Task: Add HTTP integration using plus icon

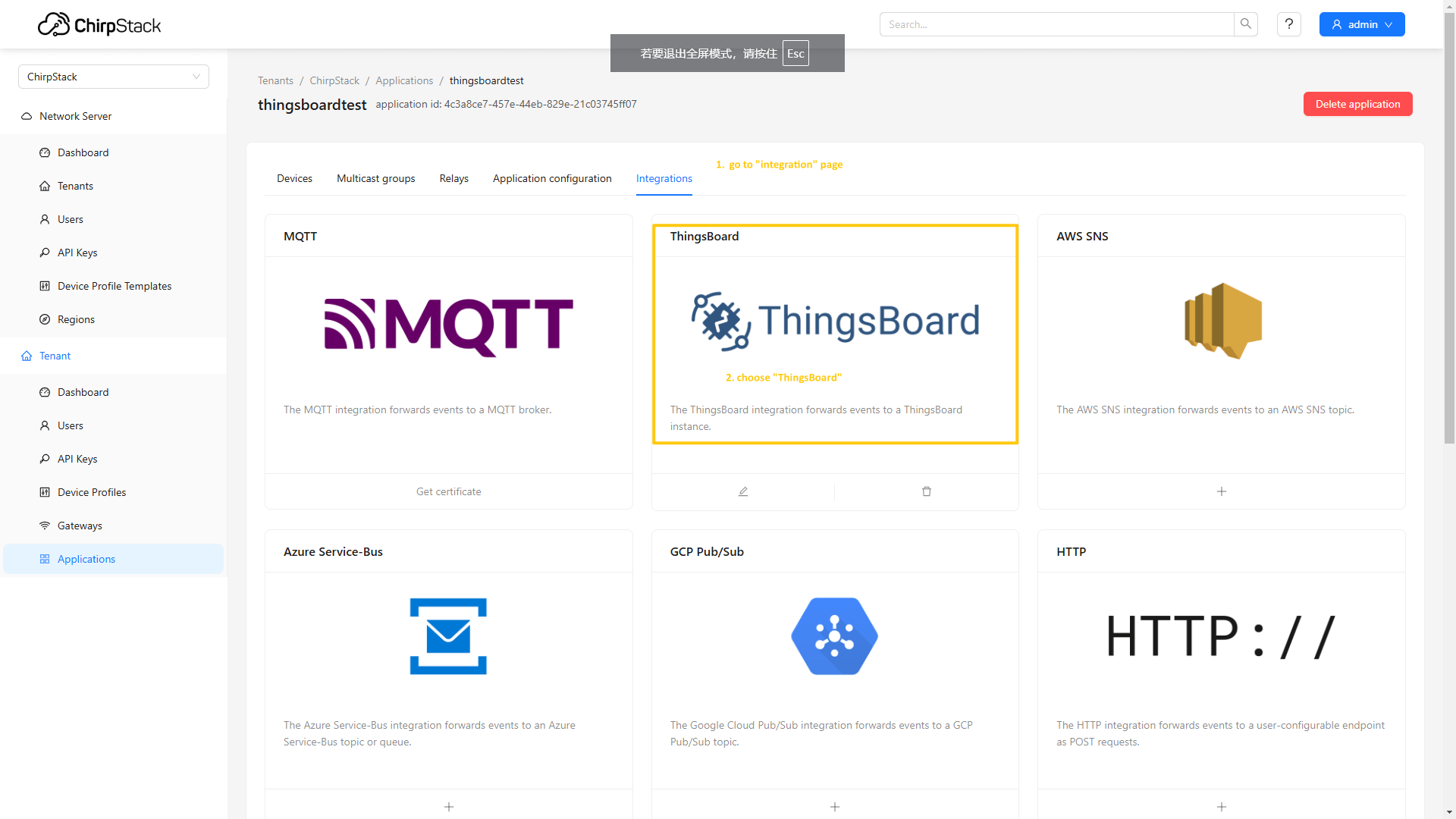Action: click(x=1221, y=807)
